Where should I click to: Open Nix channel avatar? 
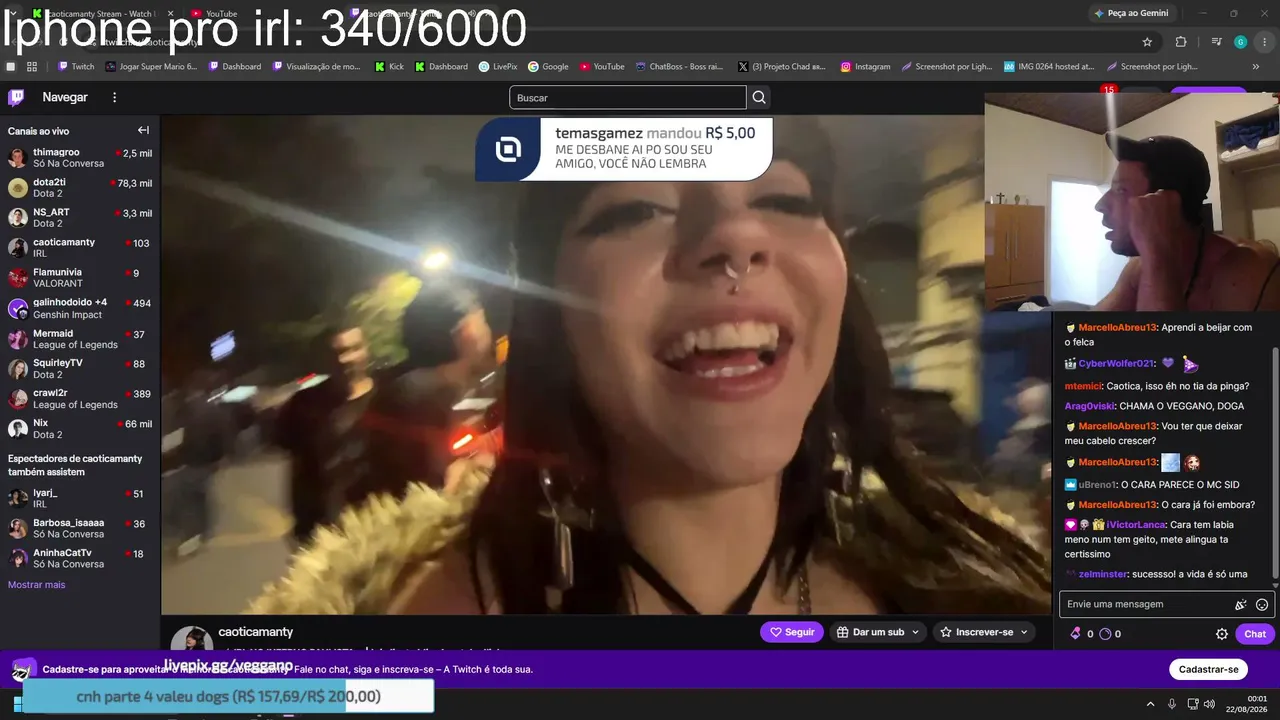(x=17, y=429)
